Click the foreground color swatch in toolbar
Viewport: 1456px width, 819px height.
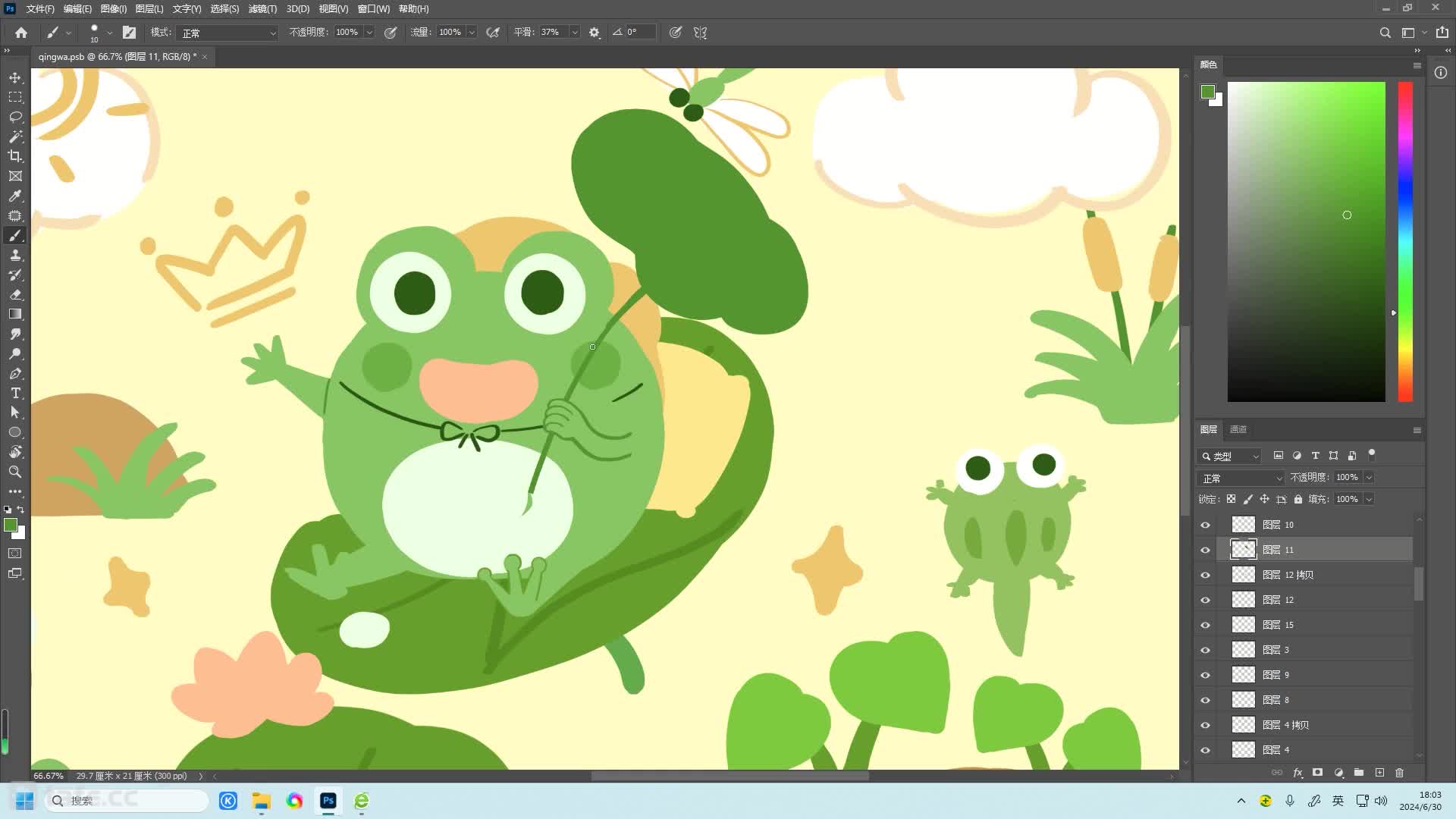(11, 525)
